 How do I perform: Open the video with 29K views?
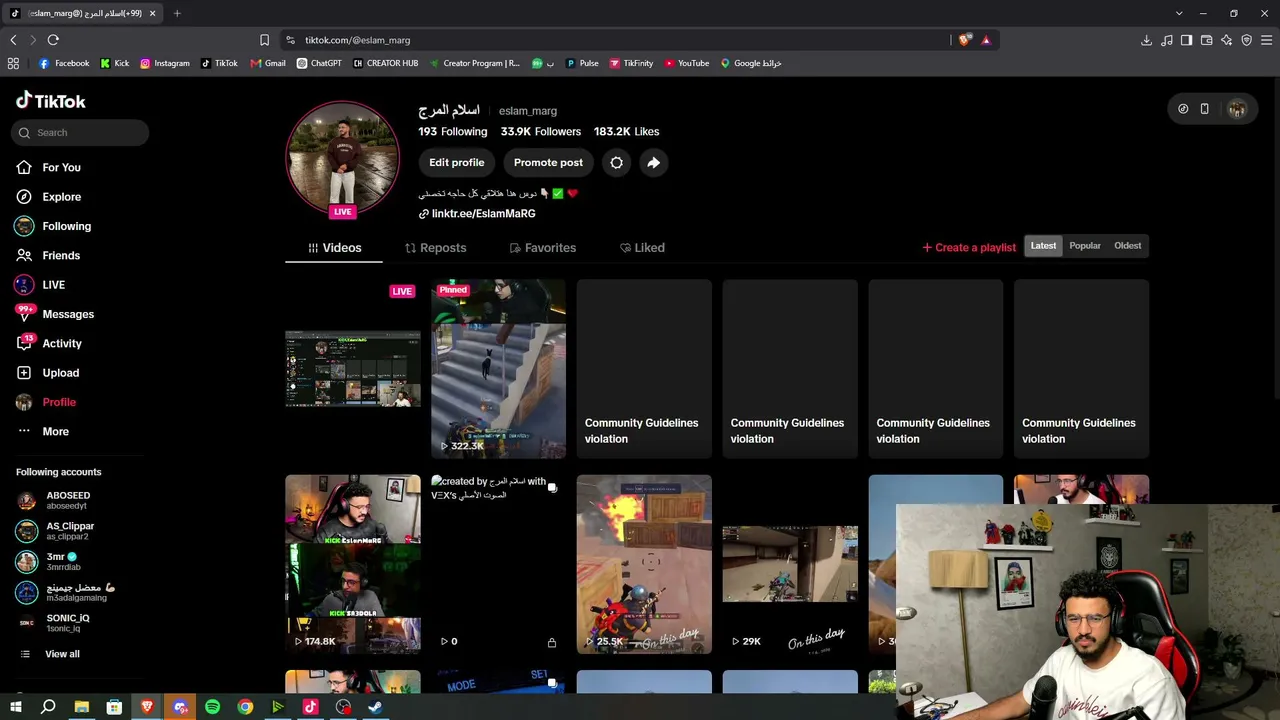click(790, 564)
